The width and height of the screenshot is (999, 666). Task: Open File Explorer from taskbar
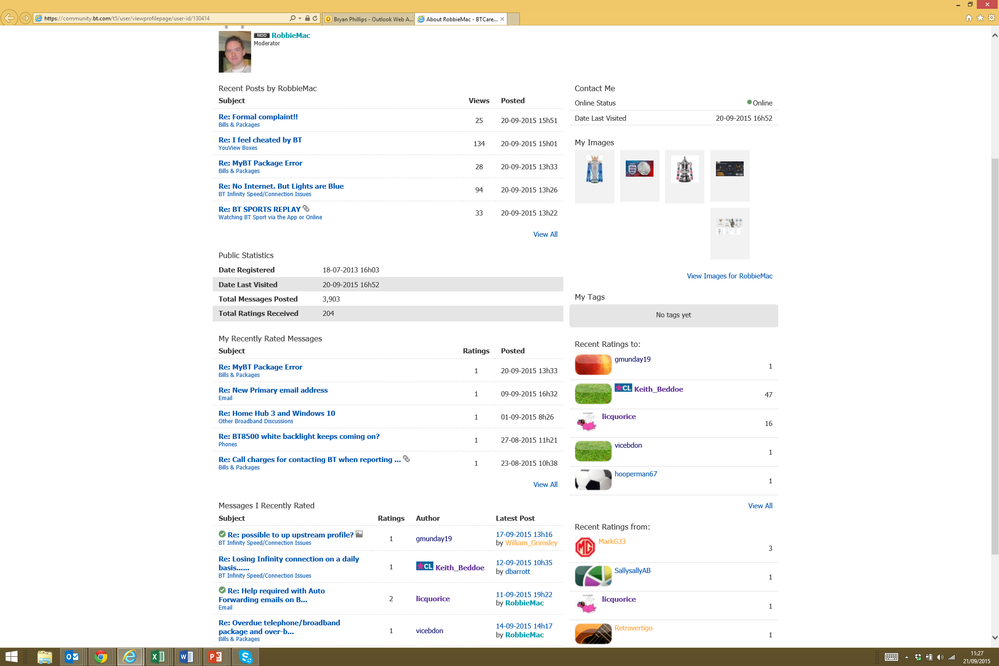coord(44,657)
